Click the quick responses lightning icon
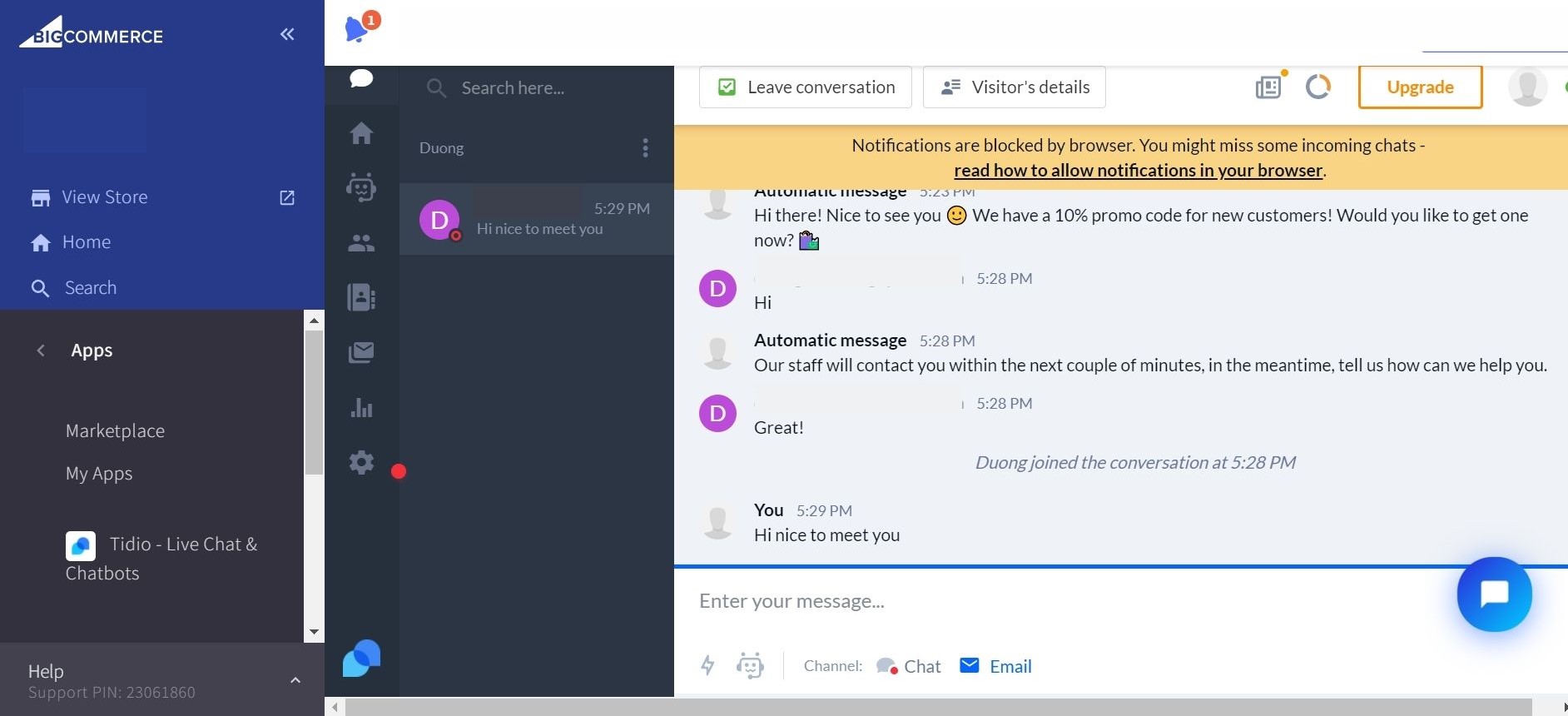Image resolution: width=1568 pixels, height=716 pixels. click(707, 665)
